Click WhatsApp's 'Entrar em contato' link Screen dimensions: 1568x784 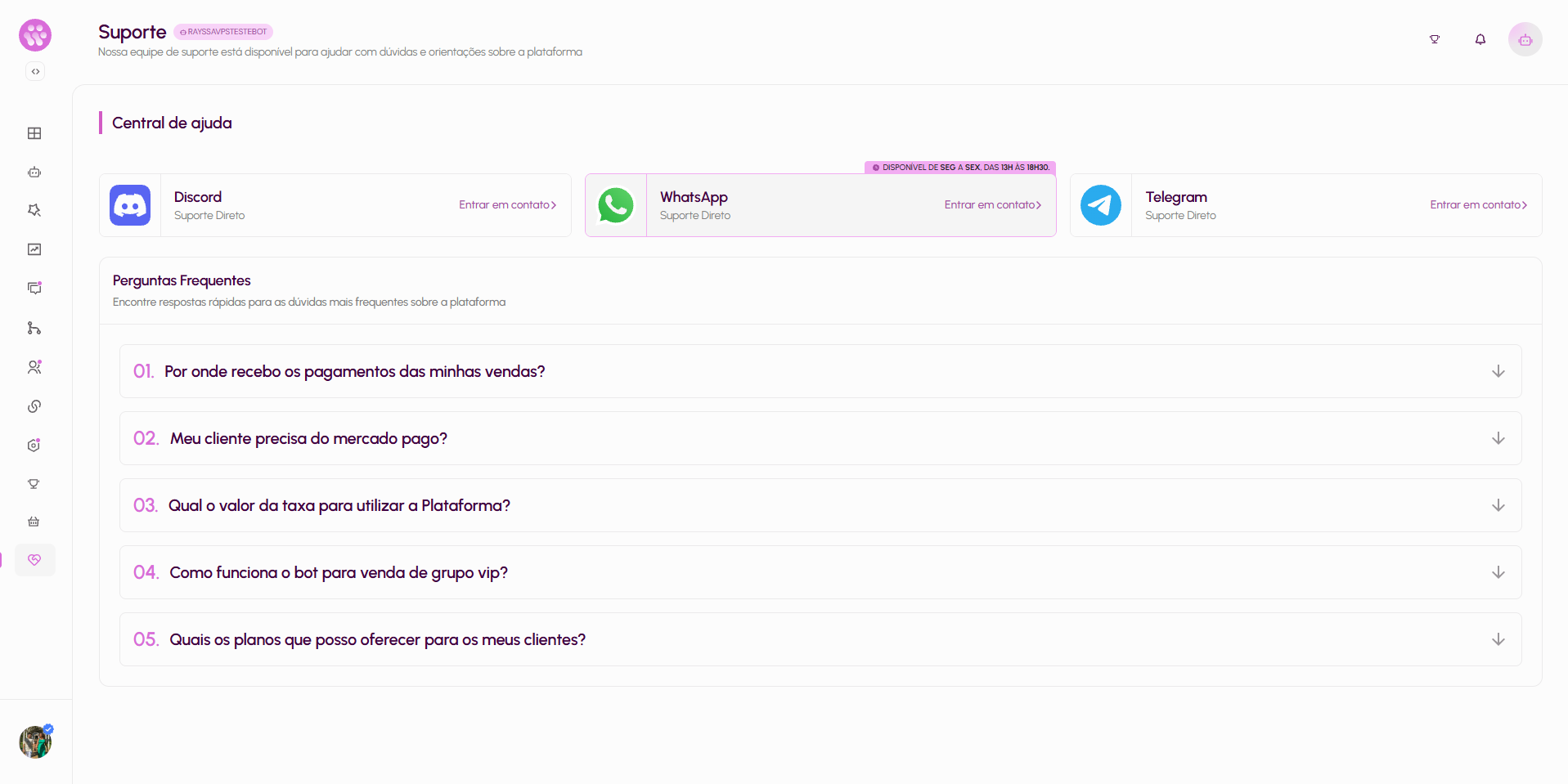993,205
